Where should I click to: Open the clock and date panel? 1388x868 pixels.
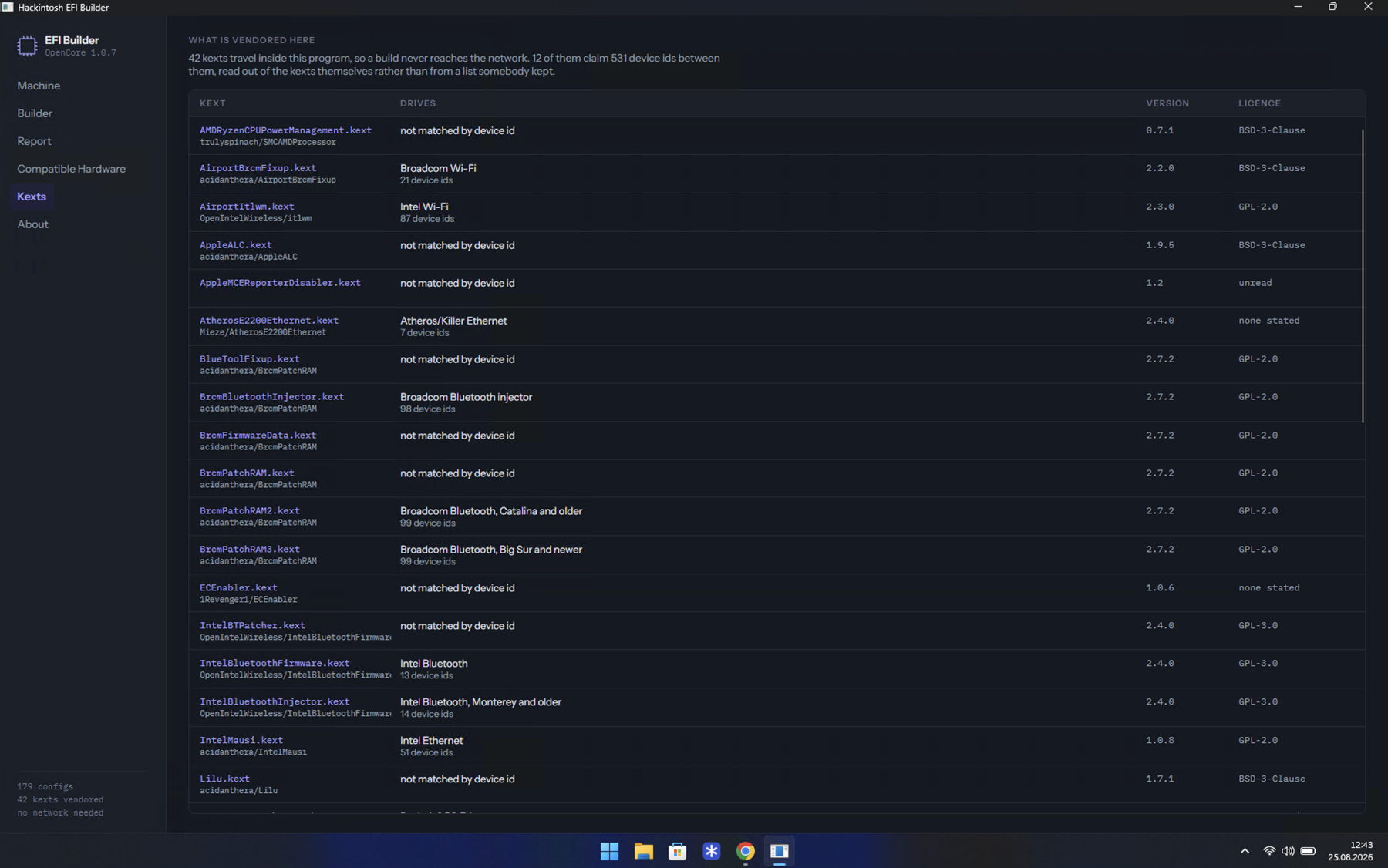(x=1350, y=851)
